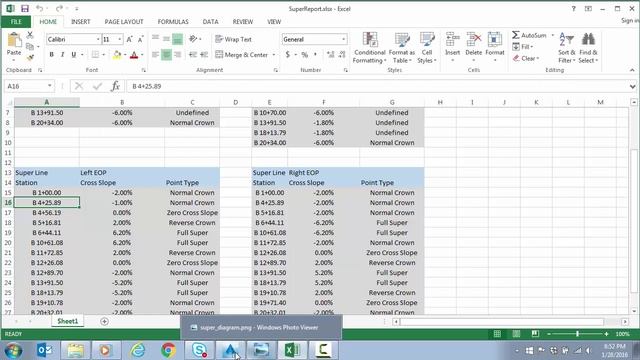Viewport: 640px width, 360px height.
Task: Adjust the zoom slider handle
Action: click(x=577, y=334)
